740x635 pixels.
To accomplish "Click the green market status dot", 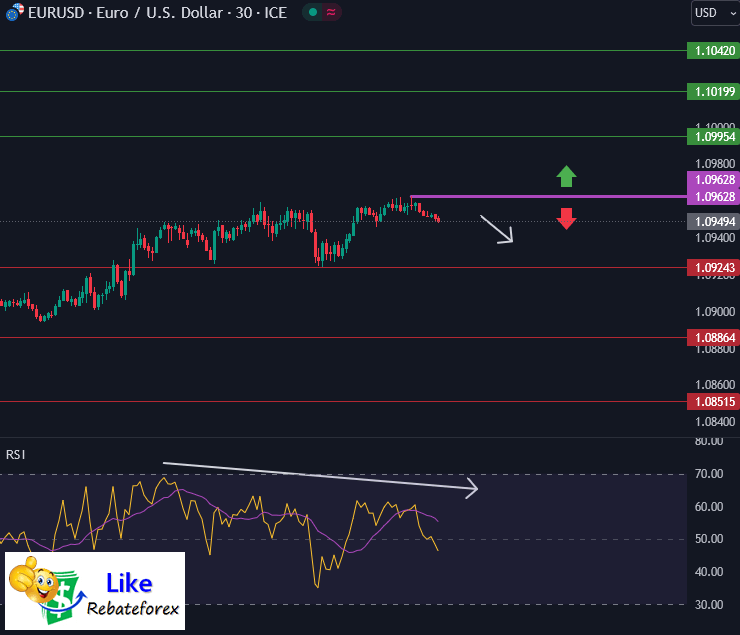I will [x=312, y=12].
